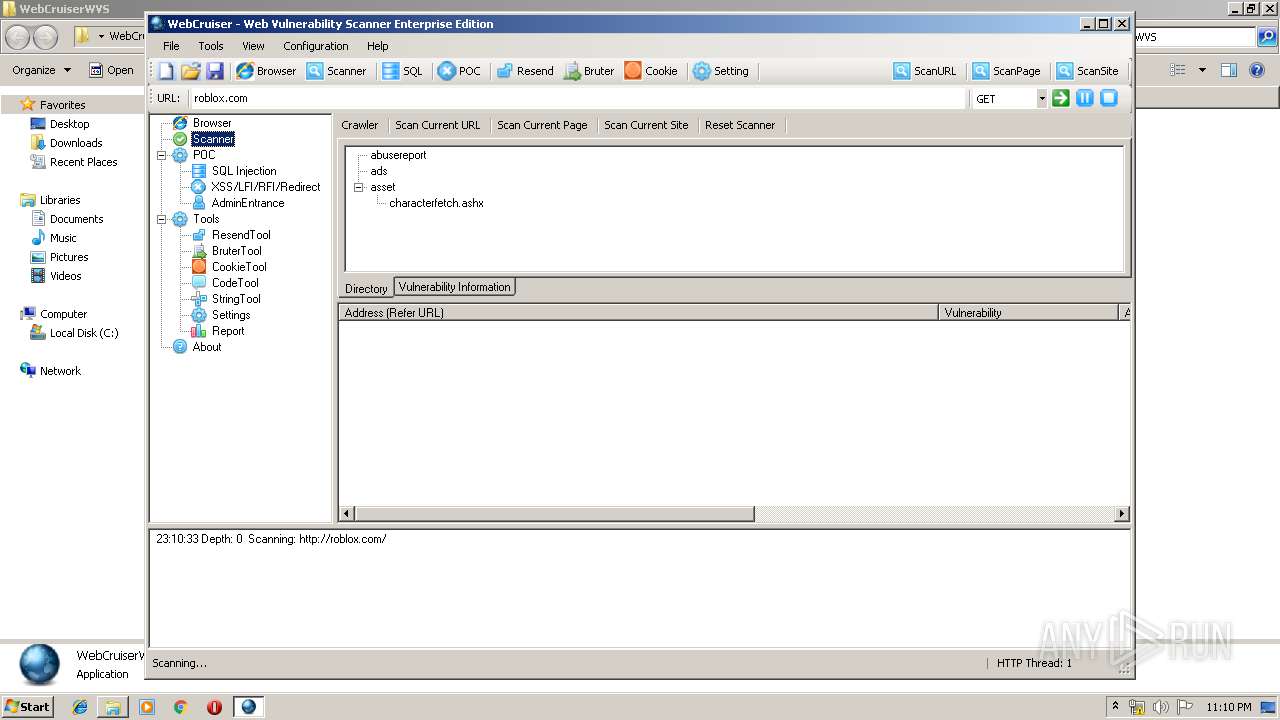Select the ads directory entry
The image size is (1280, 720).
(379, 171)
